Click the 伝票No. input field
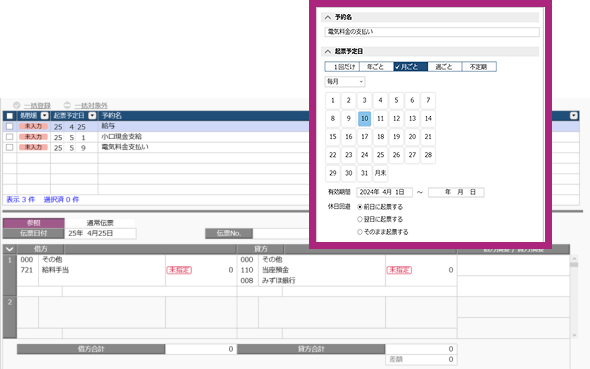Screen dimensions: 590x369 pos(281,234)
